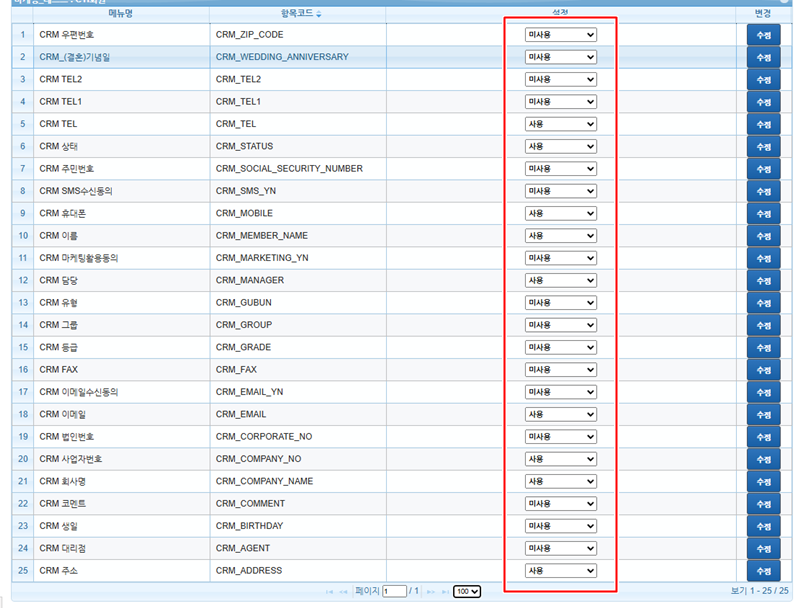Viewport: 800px width, 608px height.
Task: Open the setting dropdown for CRM_MOBILE
Action: [x=561, y=213]
